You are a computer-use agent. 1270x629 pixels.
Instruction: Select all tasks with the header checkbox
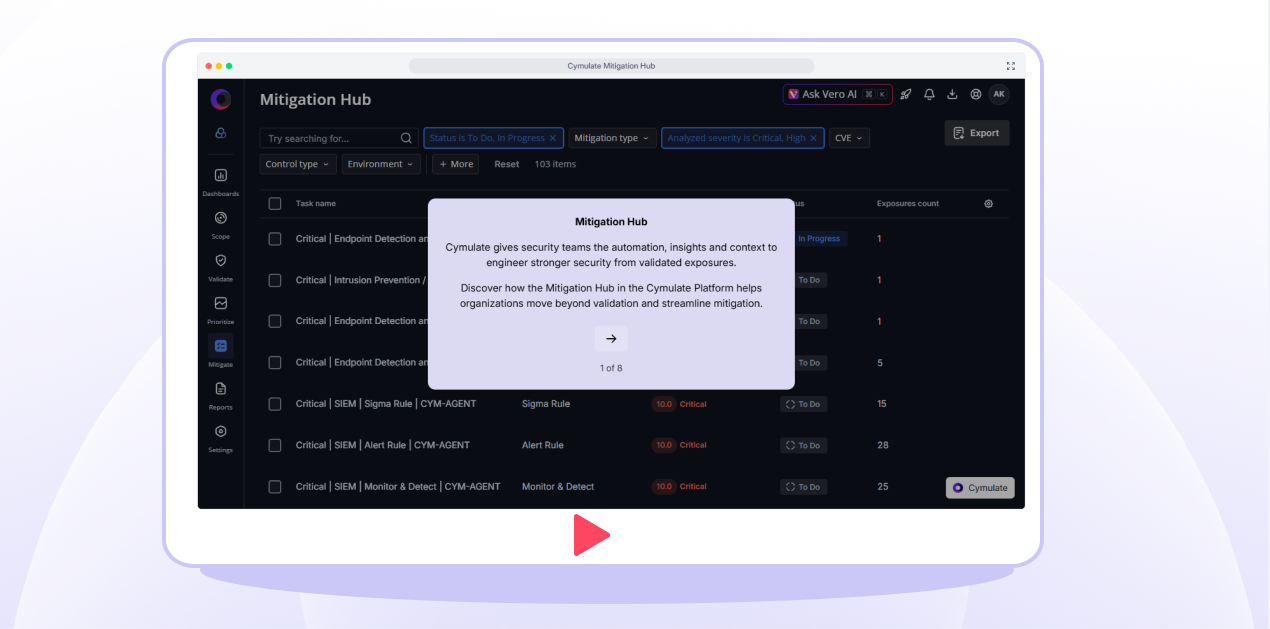click(x=275, y=203)
